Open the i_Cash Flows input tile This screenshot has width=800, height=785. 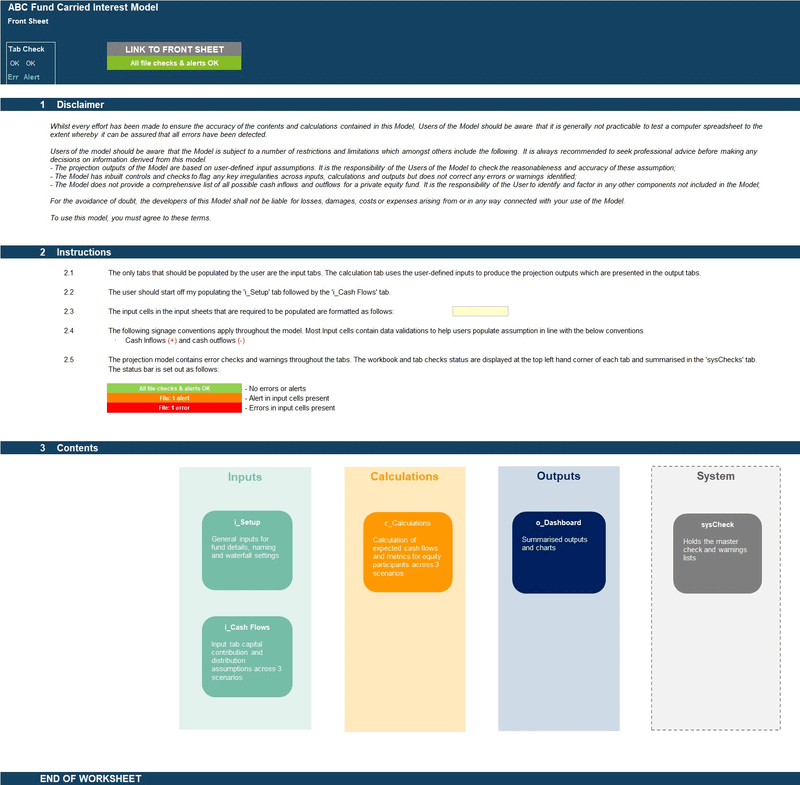[247, 656]
